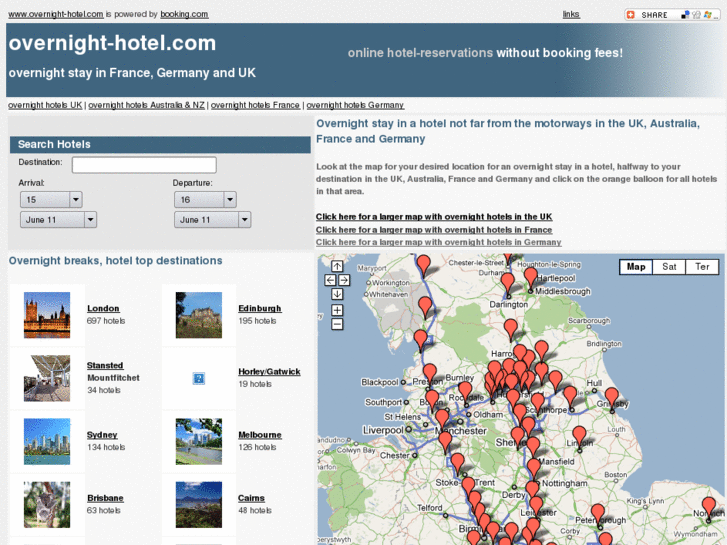Zoom in on the map with plus
Image resolution: width=727 pixels, height=545 pixels.
pyautogui.click(x=337, y=310)
